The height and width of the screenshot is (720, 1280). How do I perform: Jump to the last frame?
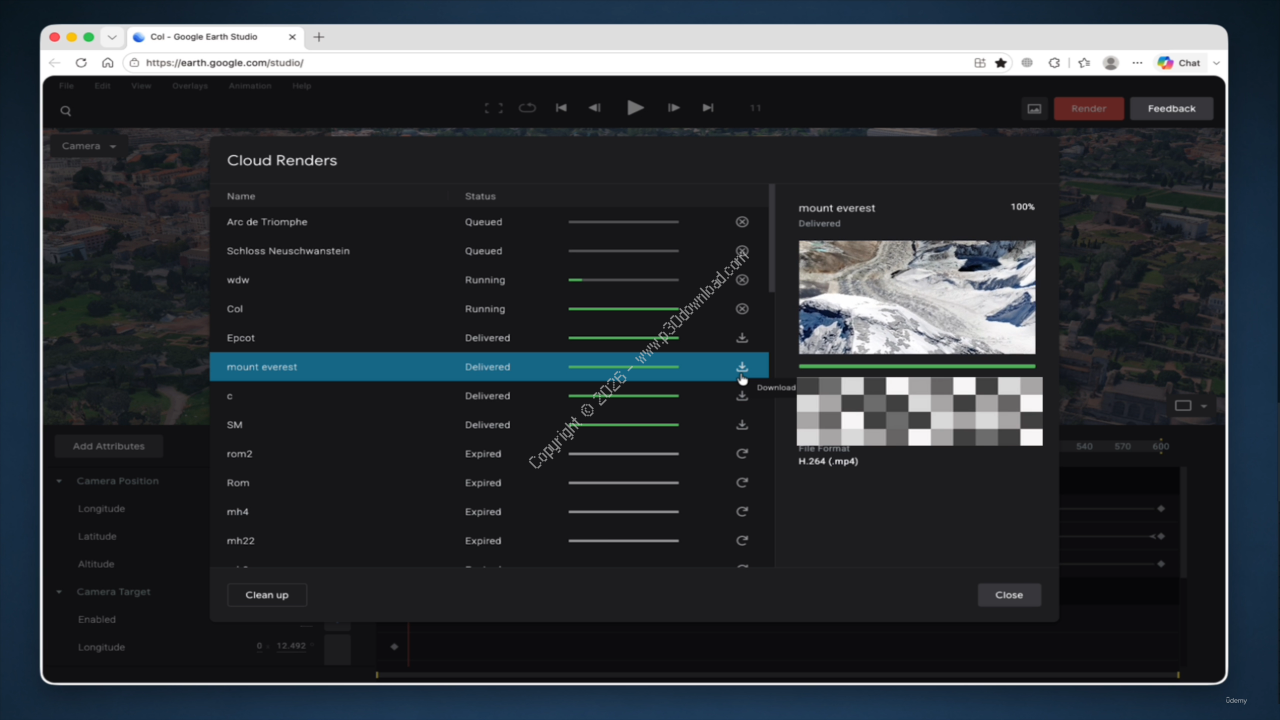(708, 108)
